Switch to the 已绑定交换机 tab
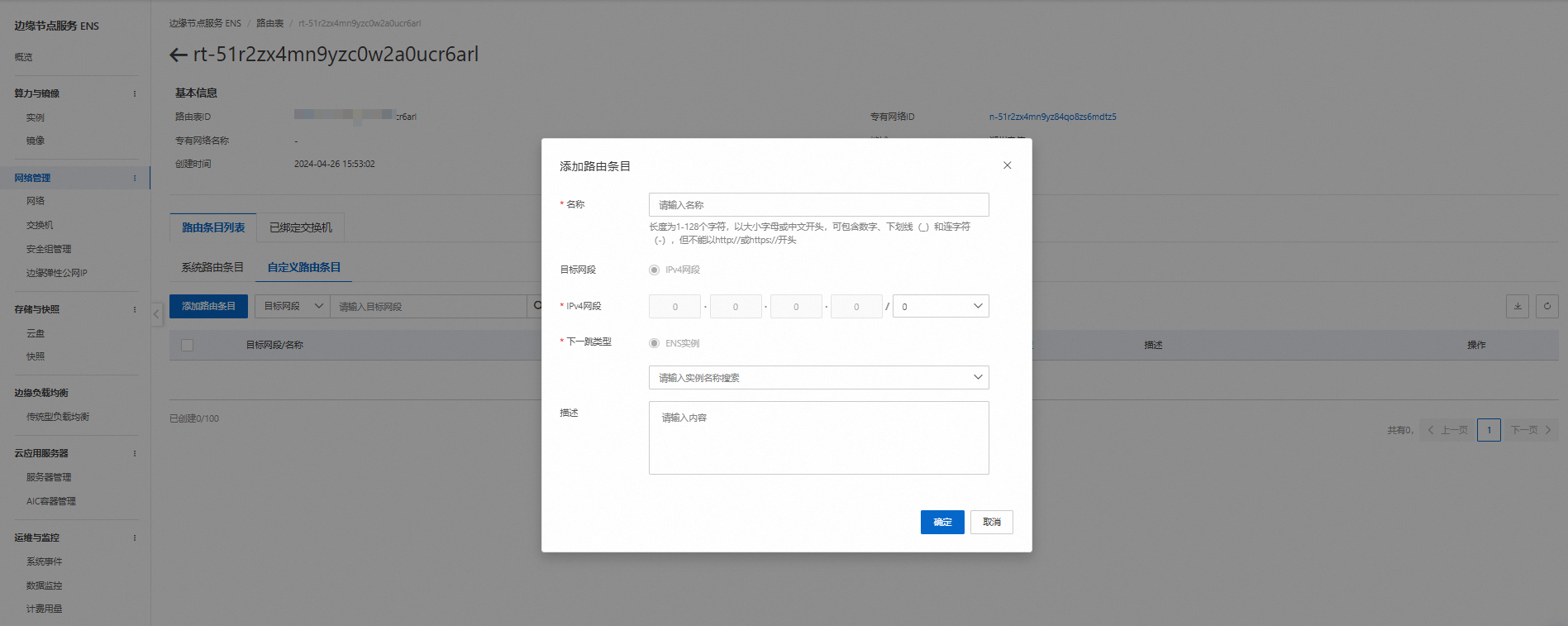Image resolution: width=1568 pixels, height=626 pixels. pos(301,227)
